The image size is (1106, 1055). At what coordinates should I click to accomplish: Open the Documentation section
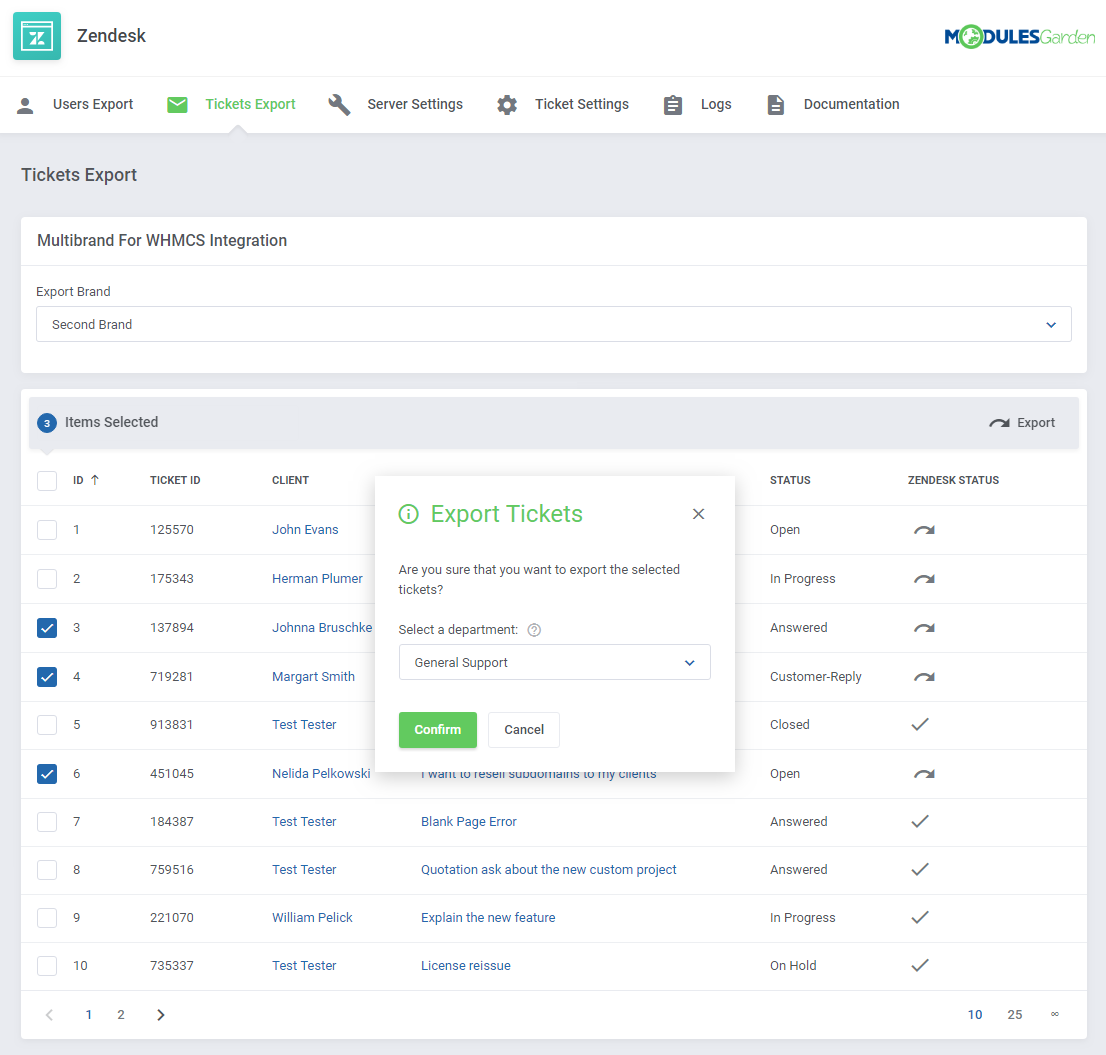pyautogui.click(x=851, y=104)
